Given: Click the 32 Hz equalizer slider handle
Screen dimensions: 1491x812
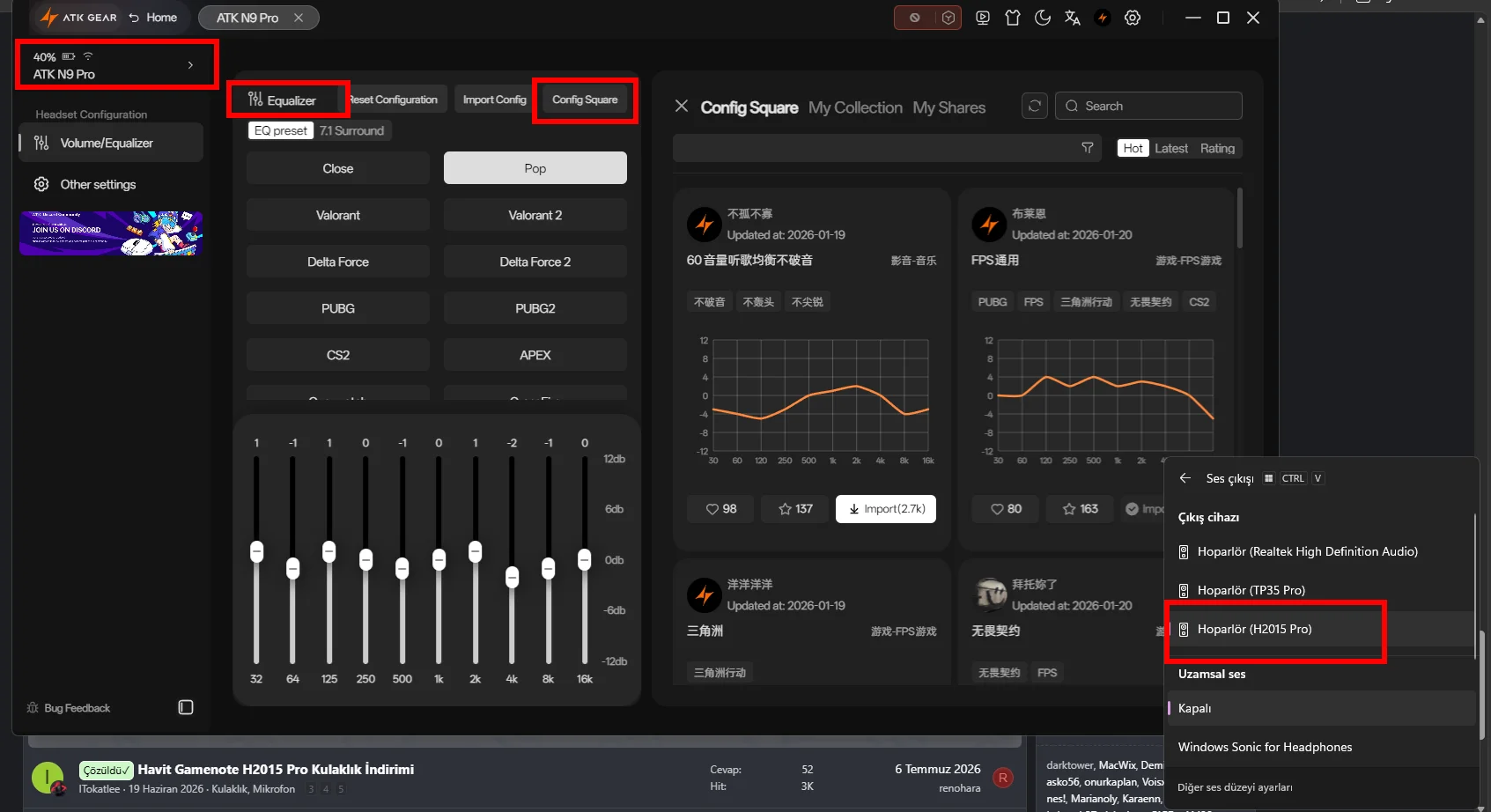Looking at the screenshot, I should coord(256,551).
